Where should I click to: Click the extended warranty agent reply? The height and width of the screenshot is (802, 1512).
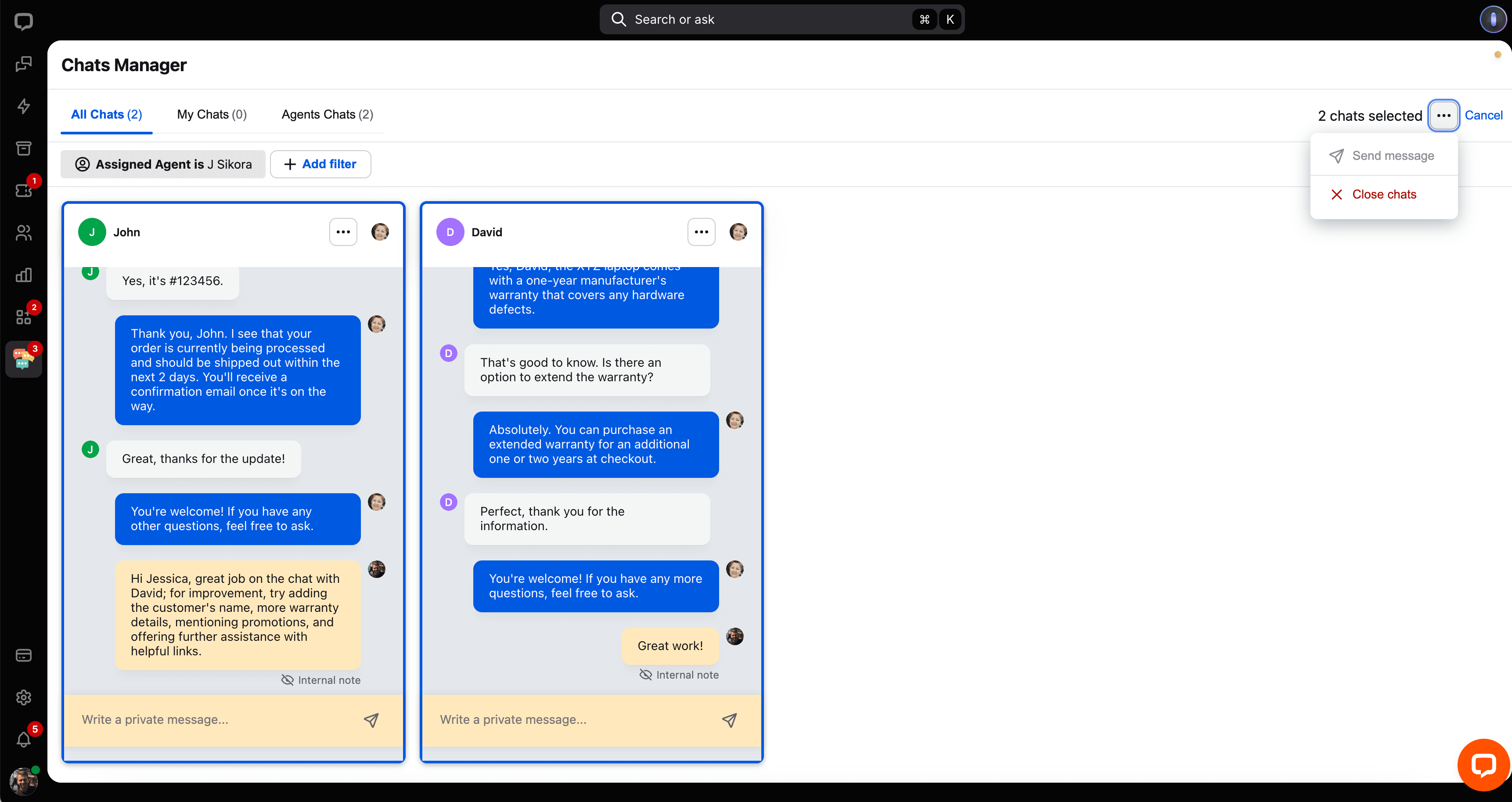click(x=596, y=444)
